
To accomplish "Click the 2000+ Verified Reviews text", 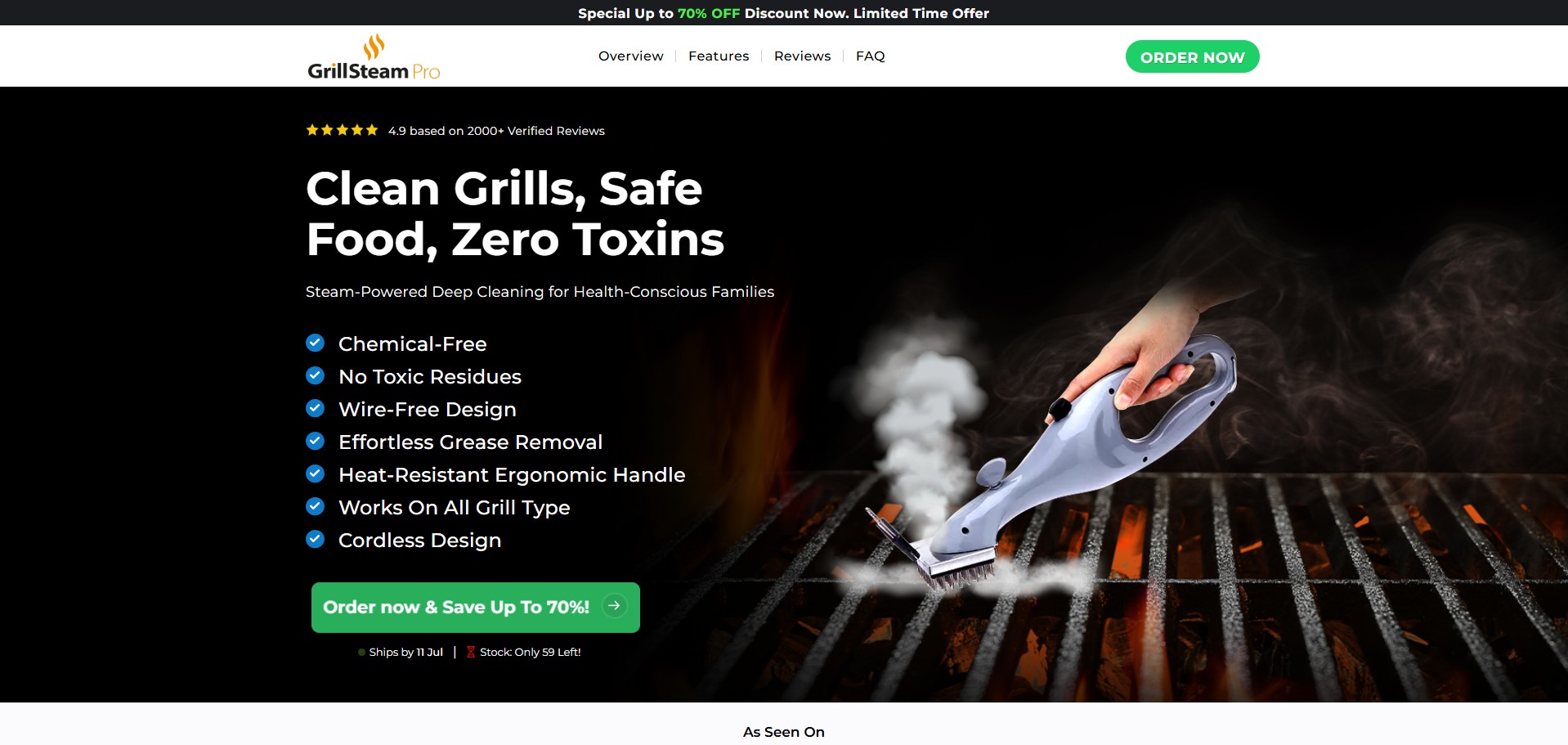I will pos(535,131).
